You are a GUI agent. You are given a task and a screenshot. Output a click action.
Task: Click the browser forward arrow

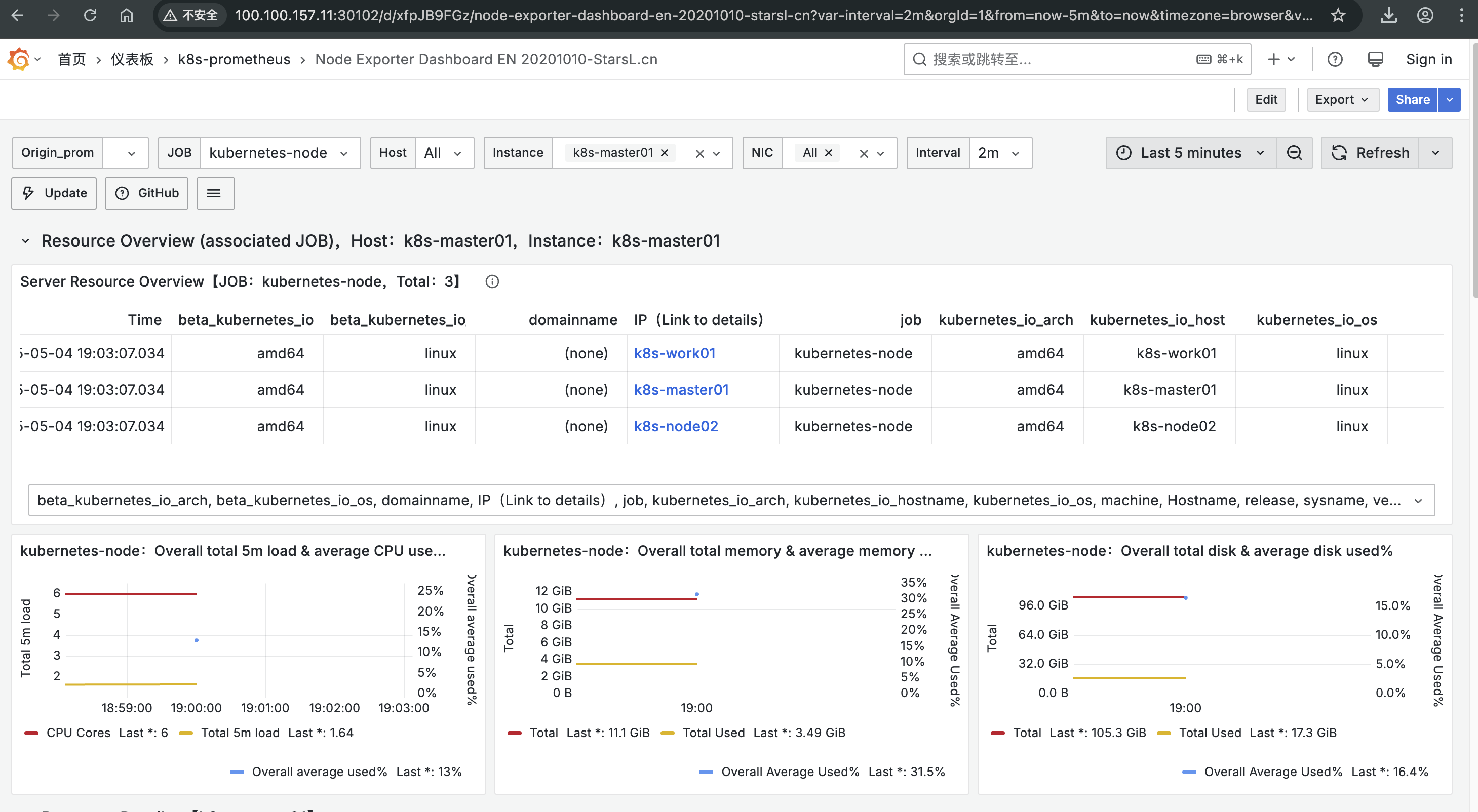(53, 16)
